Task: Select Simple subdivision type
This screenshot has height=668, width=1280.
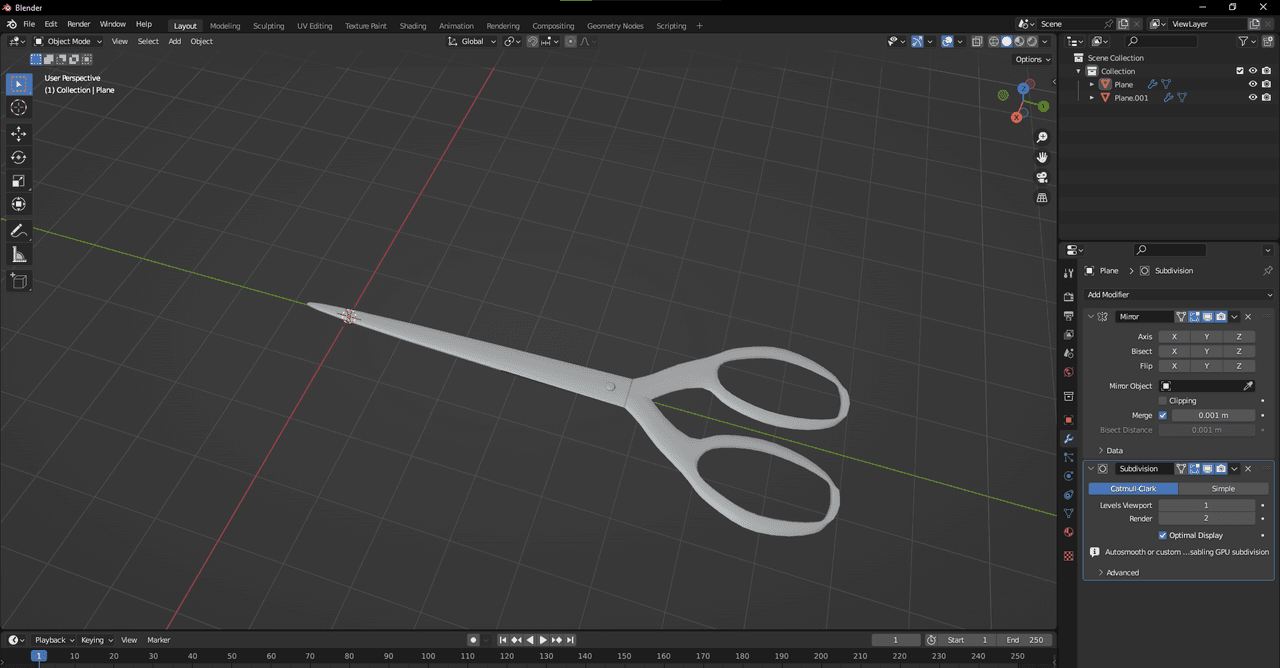Action: point(1223,489)
